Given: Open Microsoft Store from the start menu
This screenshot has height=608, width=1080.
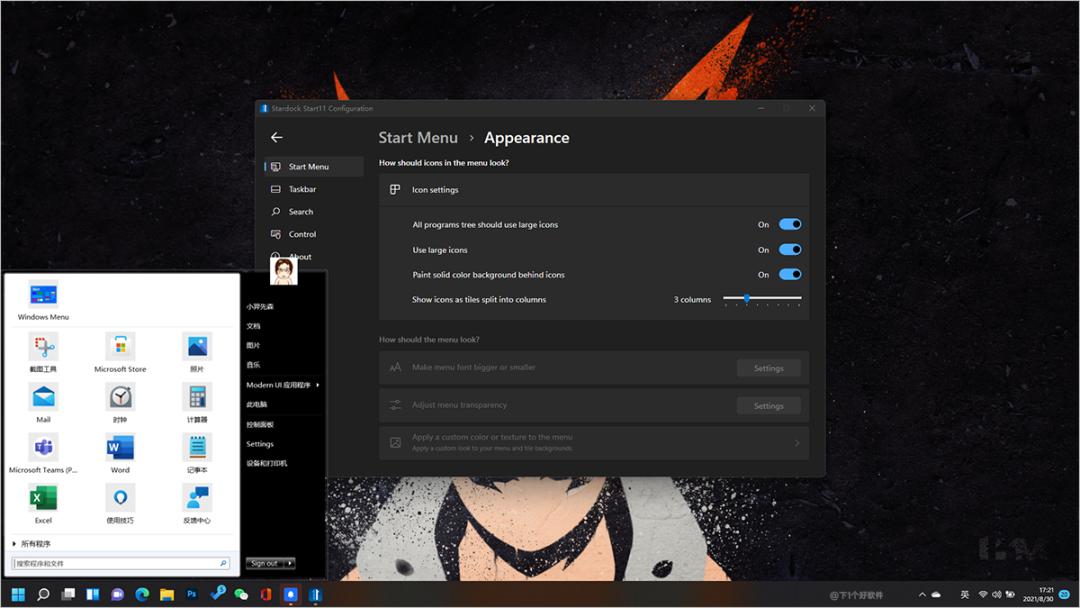Looking at the screenshot, I should pos(120,348).
